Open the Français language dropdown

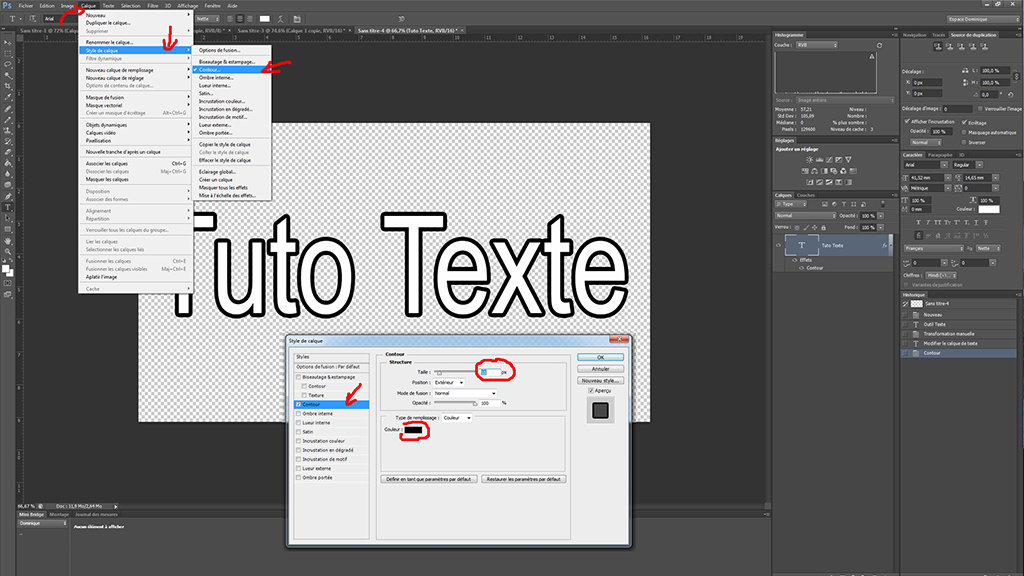[x=934, y=248]
